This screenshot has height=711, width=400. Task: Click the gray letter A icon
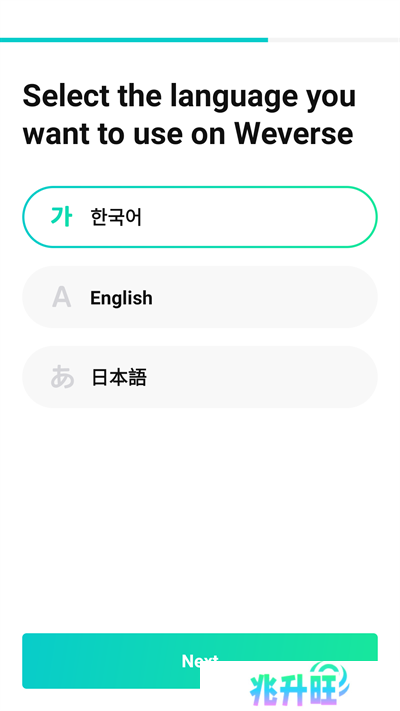61,297
